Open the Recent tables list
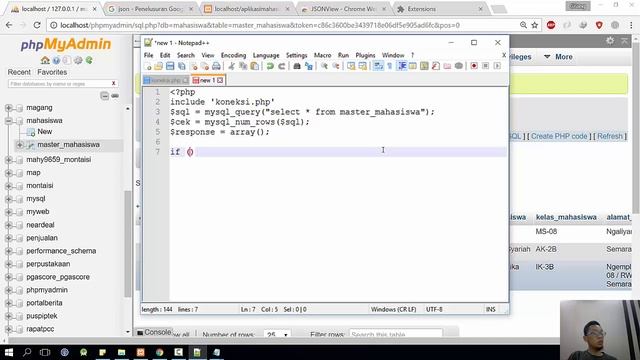 (19, 72)
